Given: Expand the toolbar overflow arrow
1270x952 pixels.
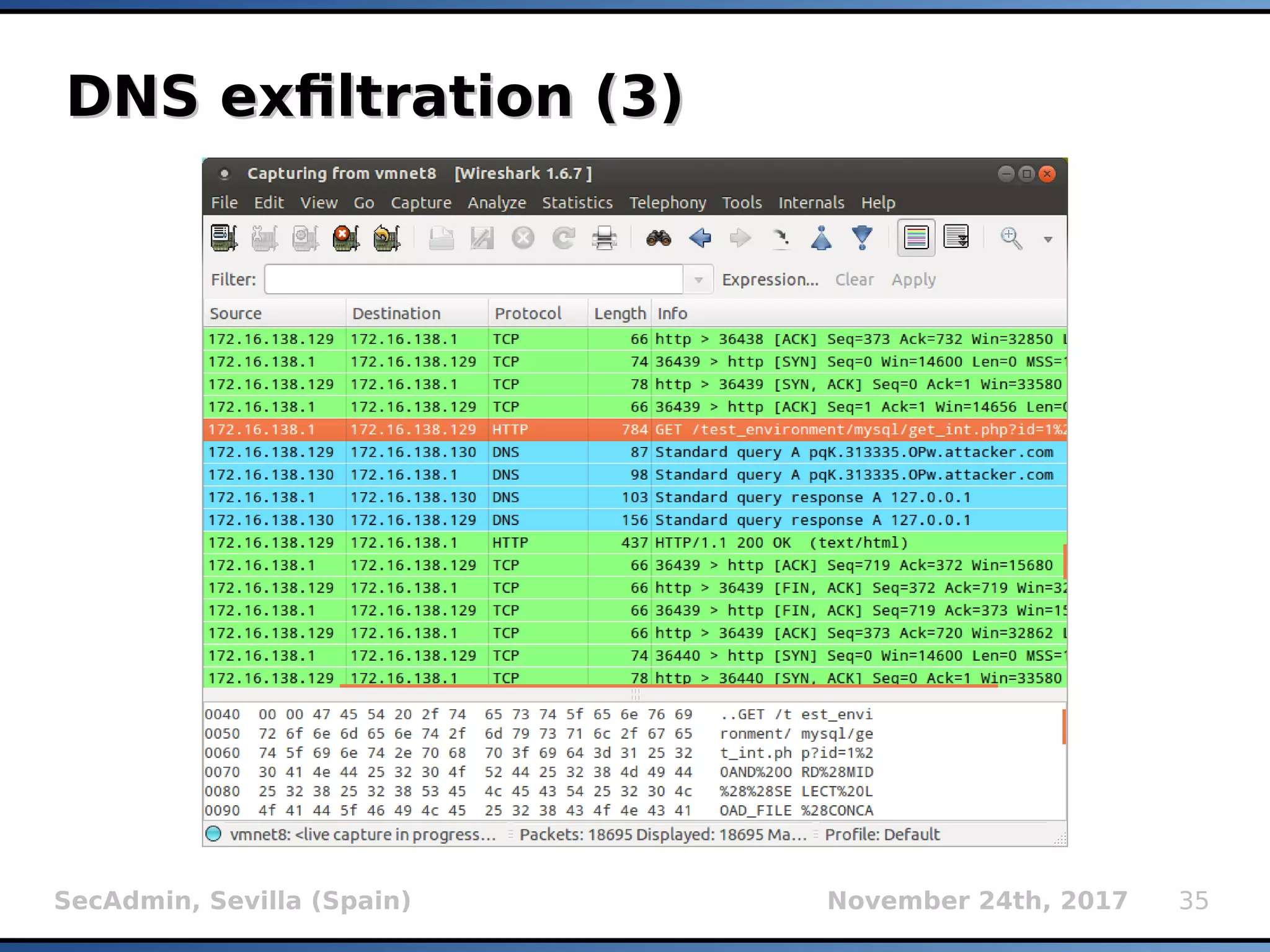Looking at the screenshot, I should coord(1048,239).
